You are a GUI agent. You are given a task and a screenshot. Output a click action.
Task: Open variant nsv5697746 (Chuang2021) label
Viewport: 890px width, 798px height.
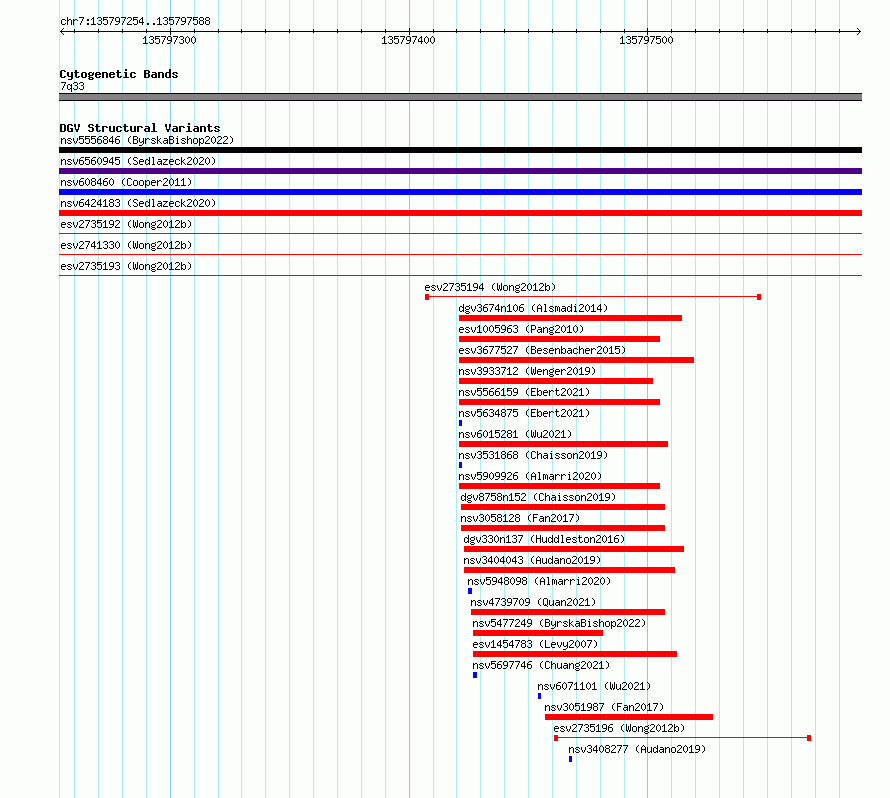[x=541, y=665]
